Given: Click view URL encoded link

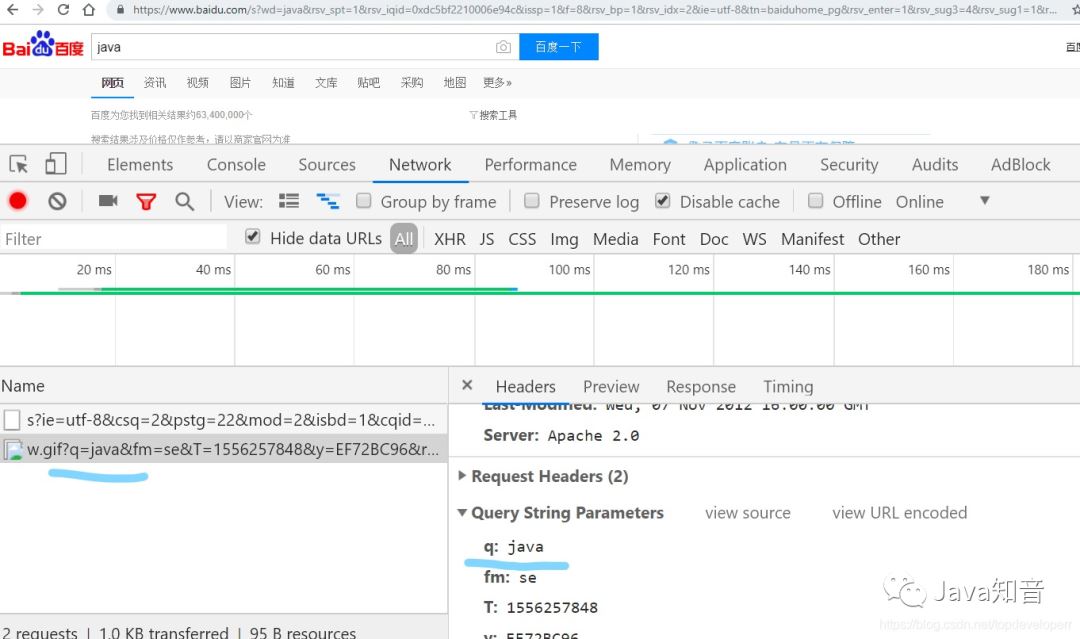Looking at the screenshot, I should 900,513.
